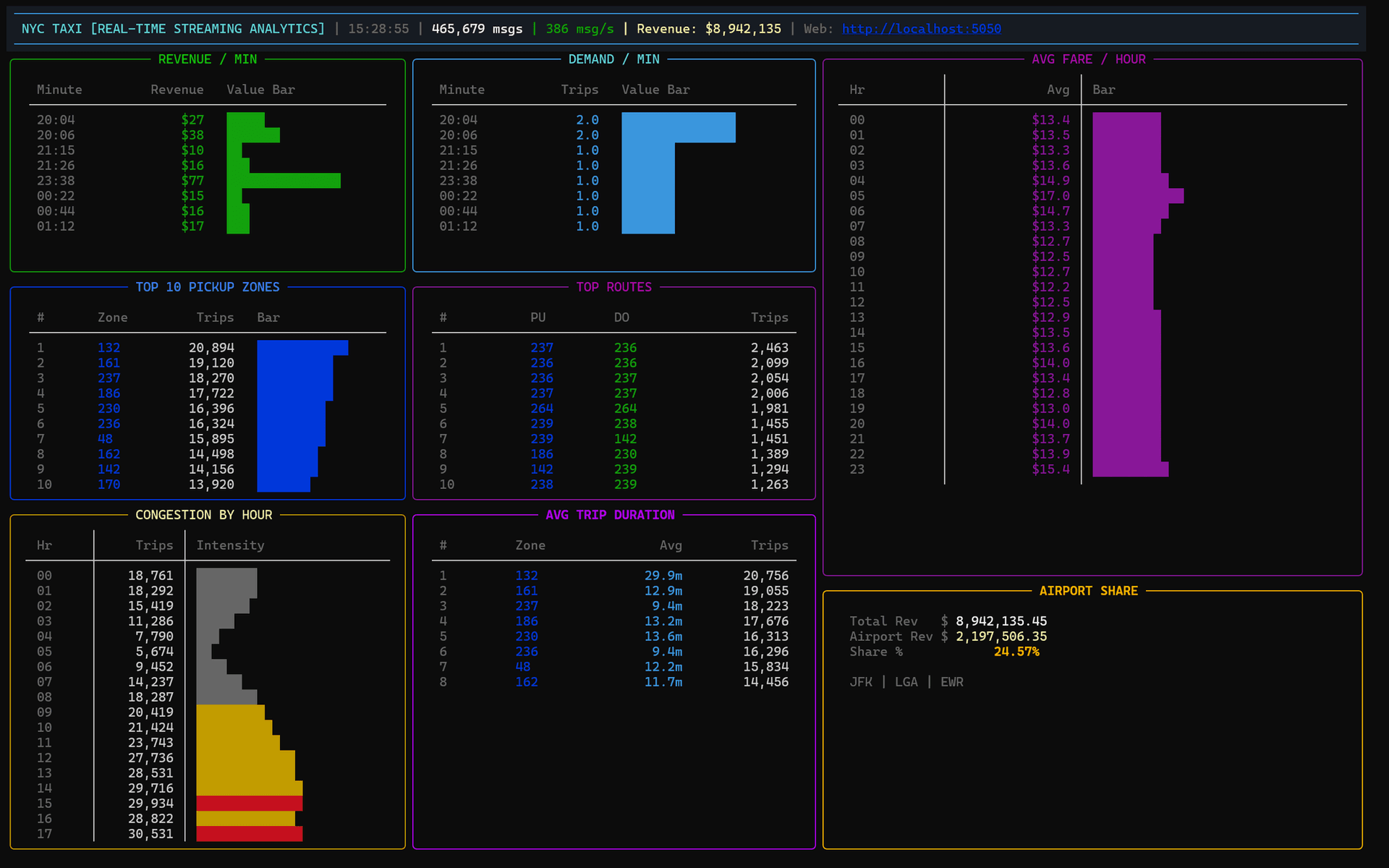
Task: Select route trips value 1,263
Action: click(x=770, y=485)
